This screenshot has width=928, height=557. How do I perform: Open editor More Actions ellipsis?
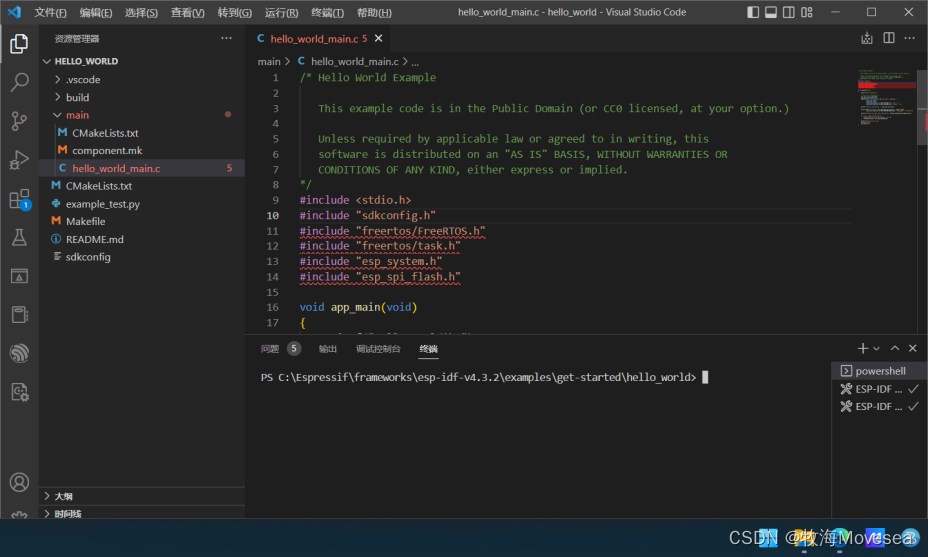pyautogui.click(x=910, y=38)
